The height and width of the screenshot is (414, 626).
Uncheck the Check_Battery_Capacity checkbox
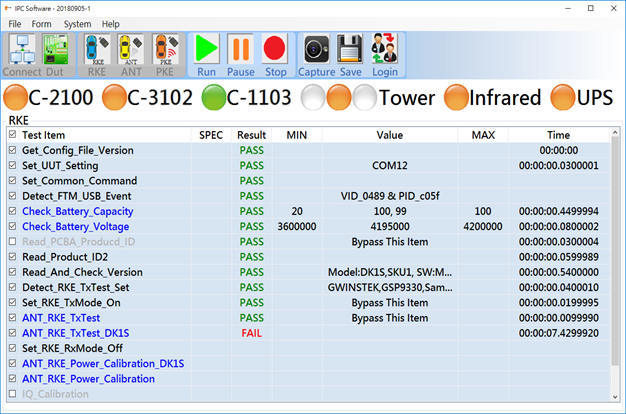tap(12, 211)
